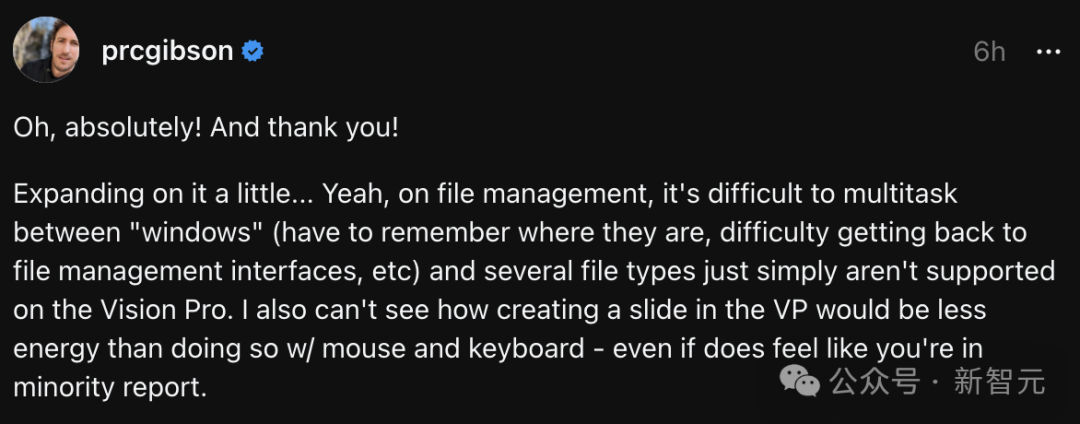Click the word "energy" in the post
This screenshot has height=424, width=1080.
click(56, 350)
